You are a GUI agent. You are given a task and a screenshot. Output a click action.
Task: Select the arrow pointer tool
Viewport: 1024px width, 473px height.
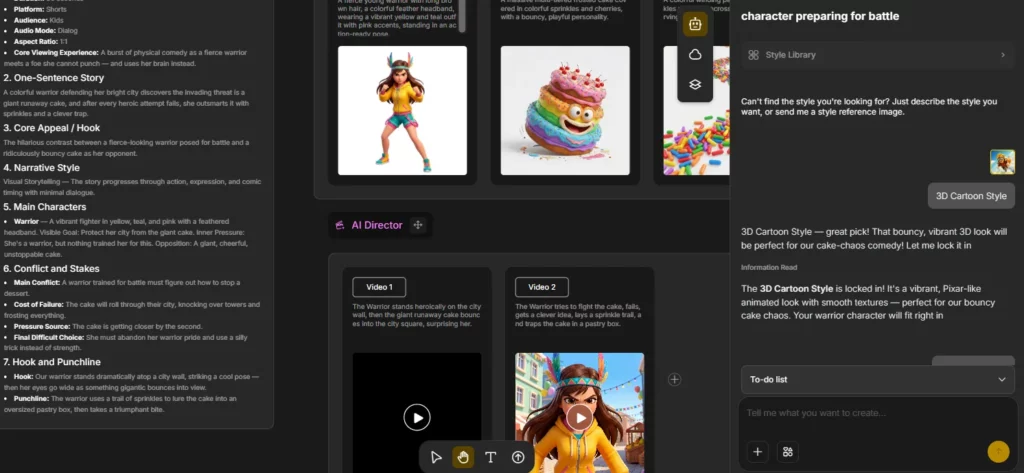click(x=436, y=457)
